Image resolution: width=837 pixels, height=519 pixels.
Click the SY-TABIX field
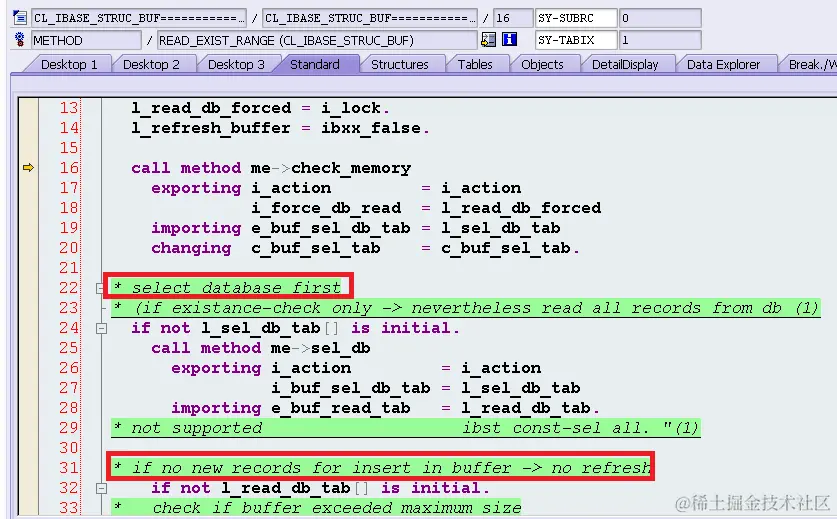point(576,40)
